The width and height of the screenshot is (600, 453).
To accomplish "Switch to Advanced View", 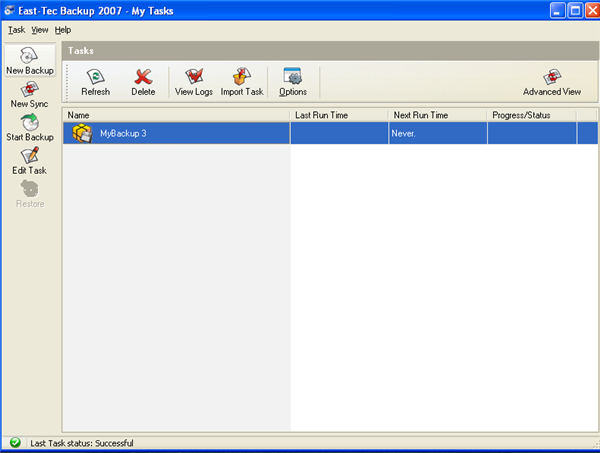I will click(552, 82).
